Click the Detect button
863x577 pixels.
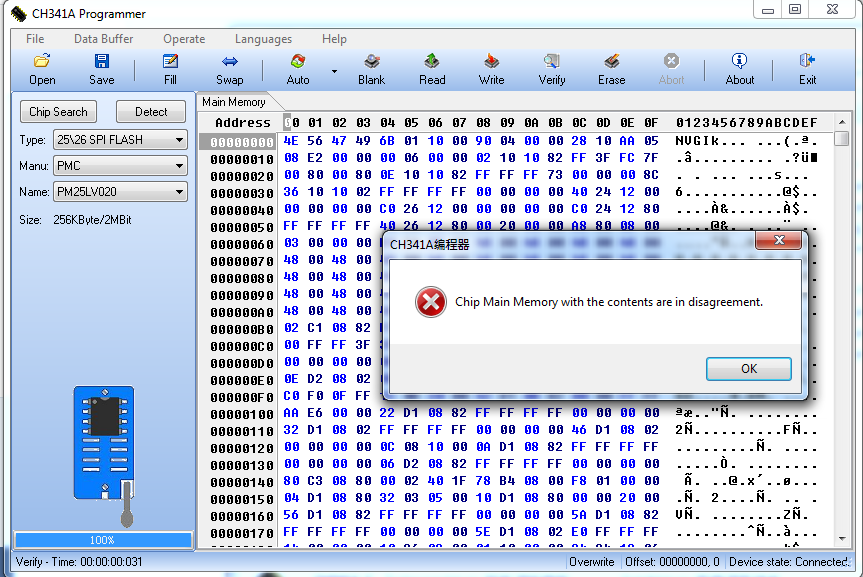(x=151, y=112)
